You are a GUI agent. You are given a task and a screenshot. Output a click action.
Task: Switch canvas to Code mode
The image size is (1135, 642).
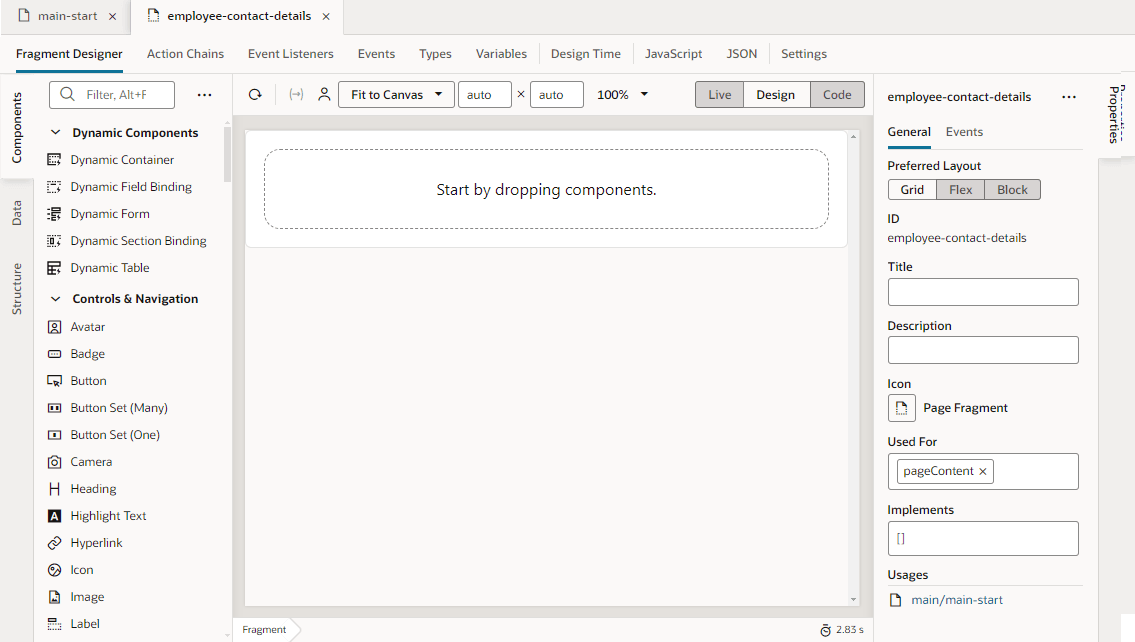tap(837, 95)
